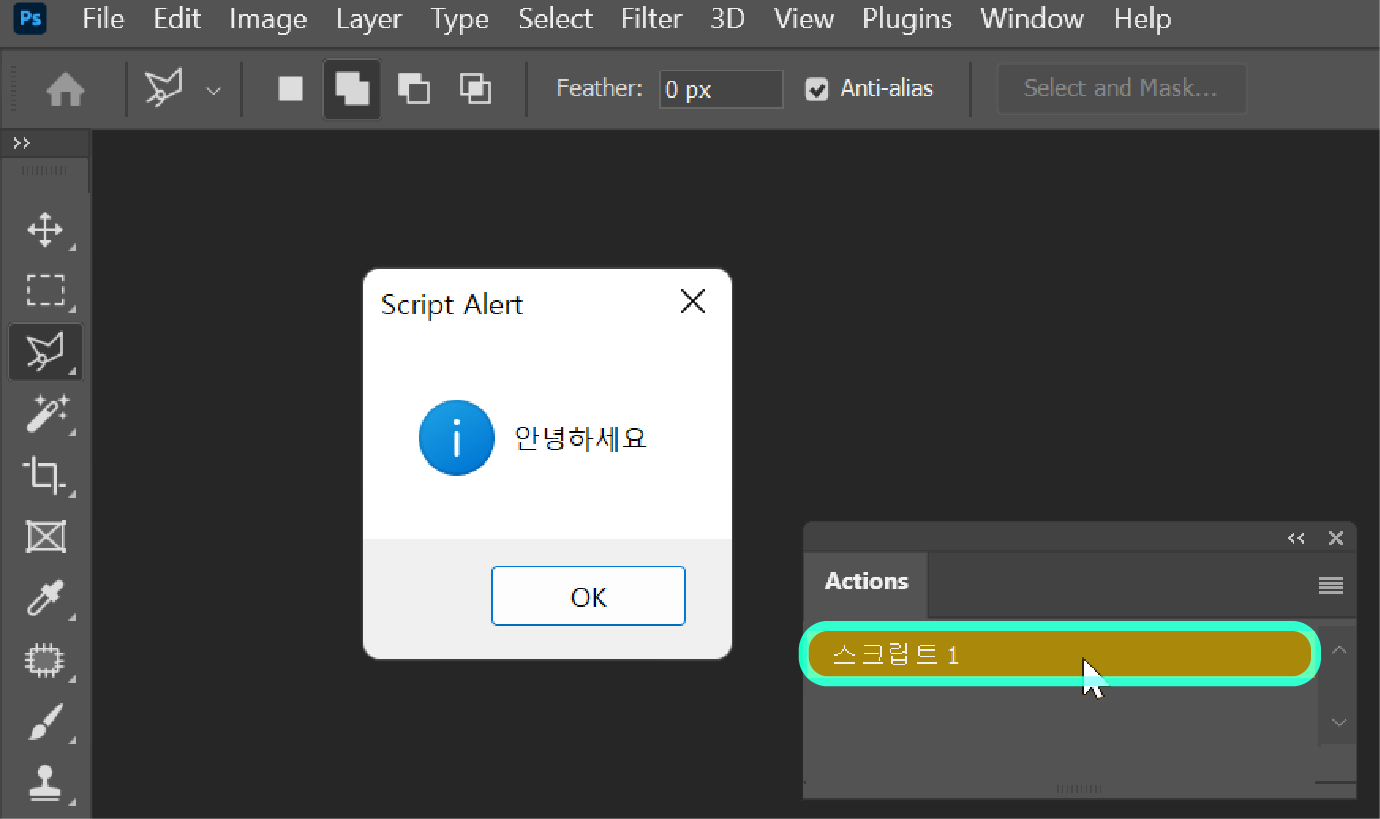This screenshot has height=819, width=1380.
Task: Select the Move tool
Action: click(x=45, y=231)
